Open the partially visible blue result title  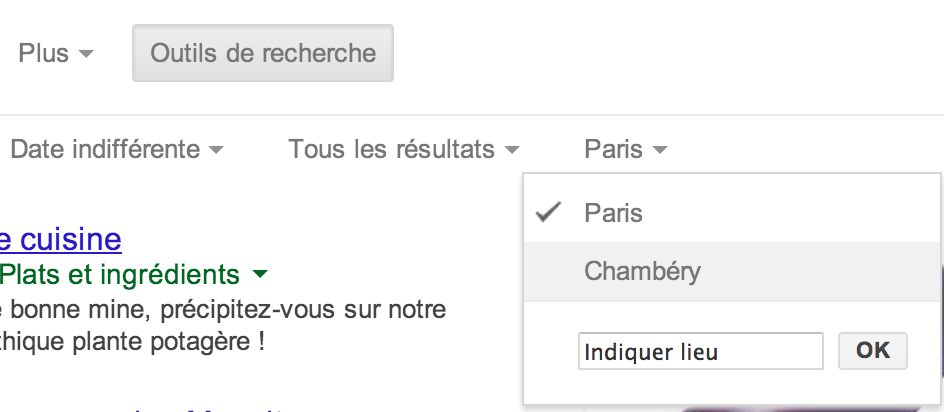tap(205, 409)
